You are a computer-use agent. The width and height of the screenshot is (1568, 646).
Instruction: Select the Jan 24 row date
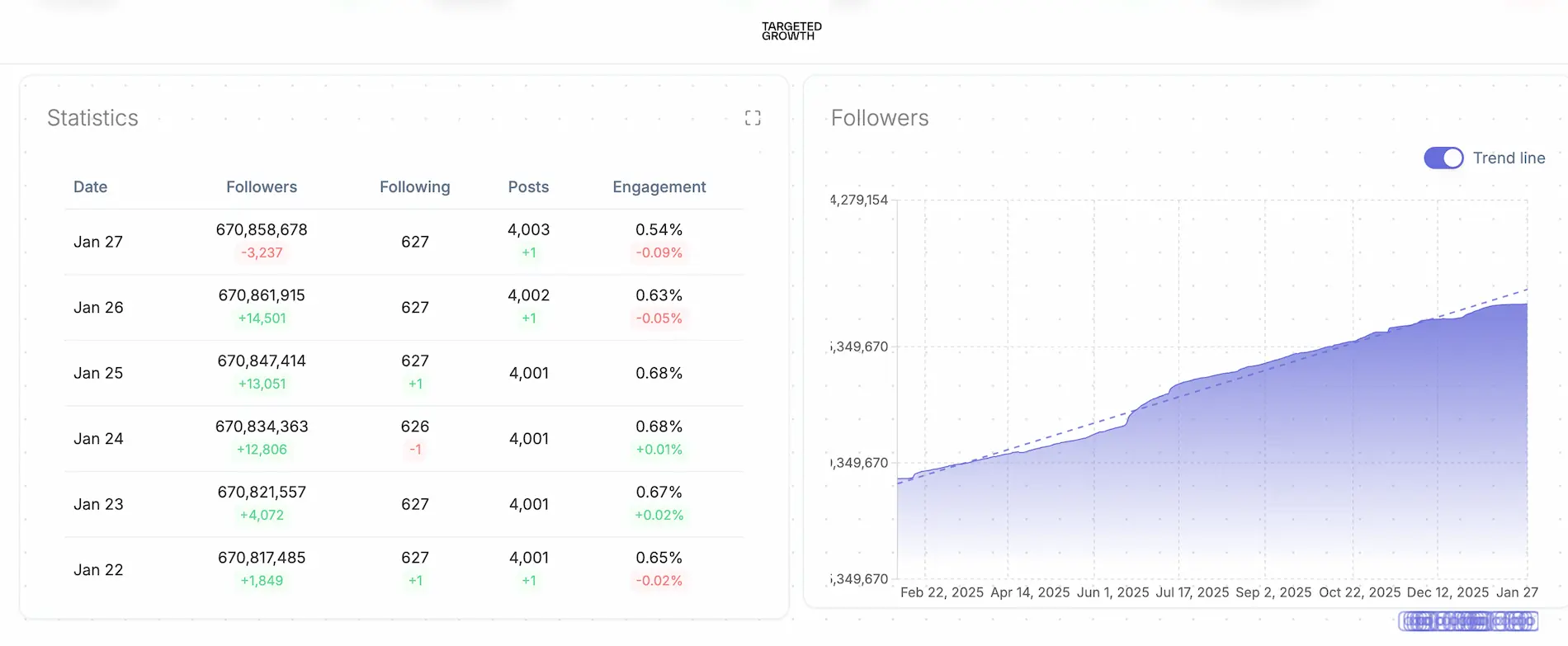pos(98,439)
